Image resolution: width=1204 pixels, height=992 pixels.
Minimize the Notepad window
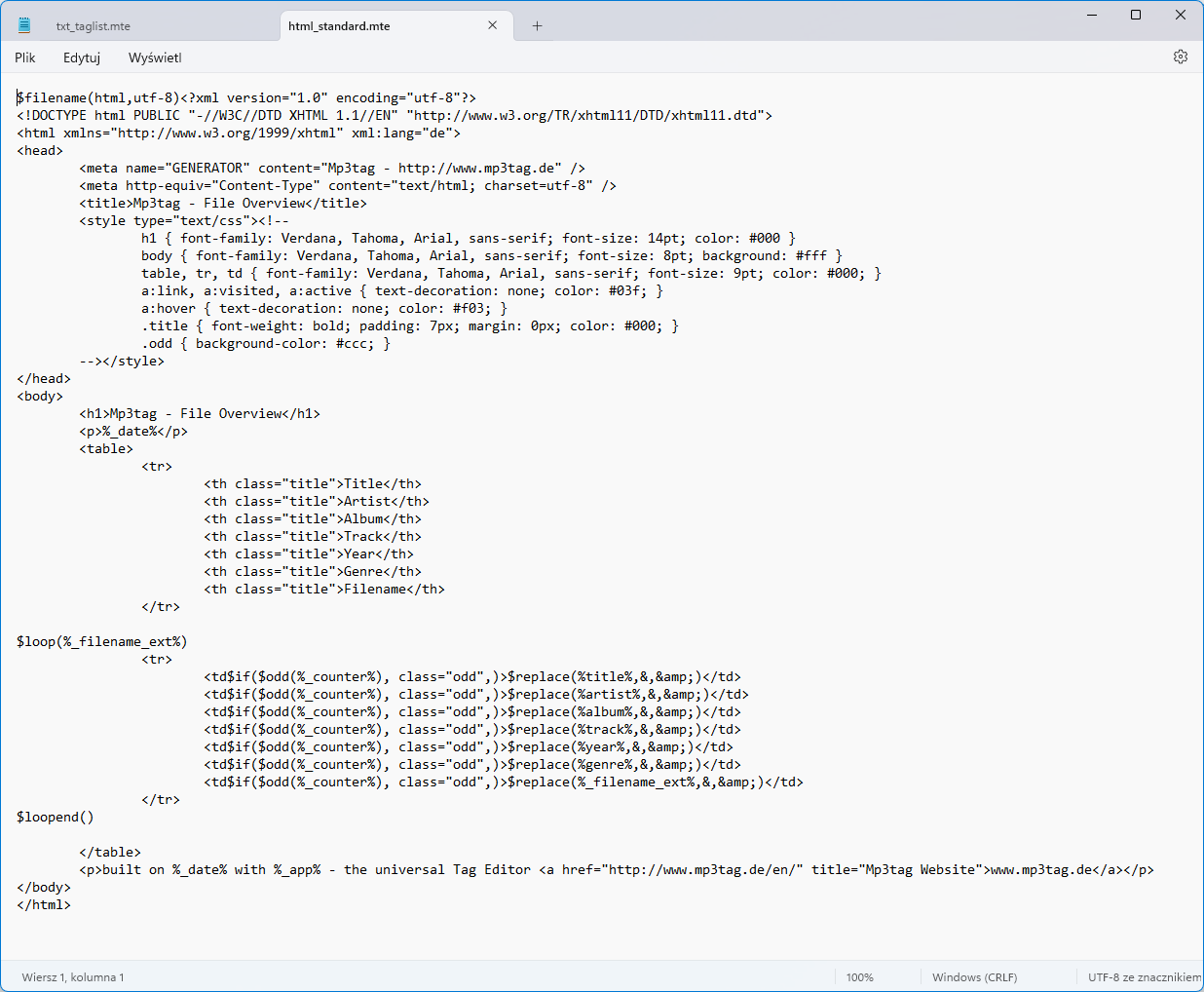pos(1092,15)
